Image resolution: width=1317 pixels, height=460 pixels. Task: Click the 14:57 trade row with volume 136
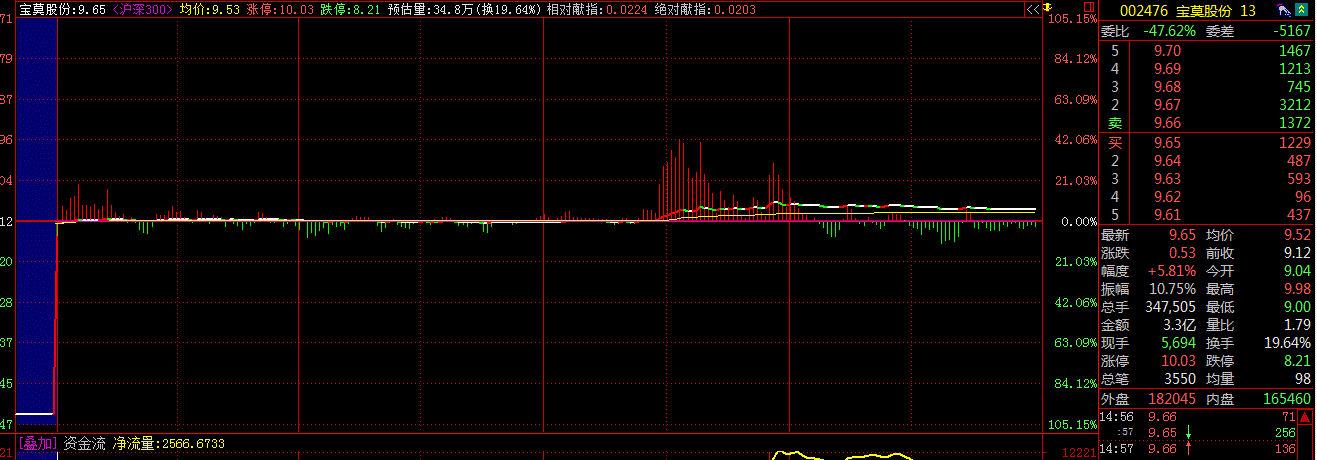[x=1198, y=448]
